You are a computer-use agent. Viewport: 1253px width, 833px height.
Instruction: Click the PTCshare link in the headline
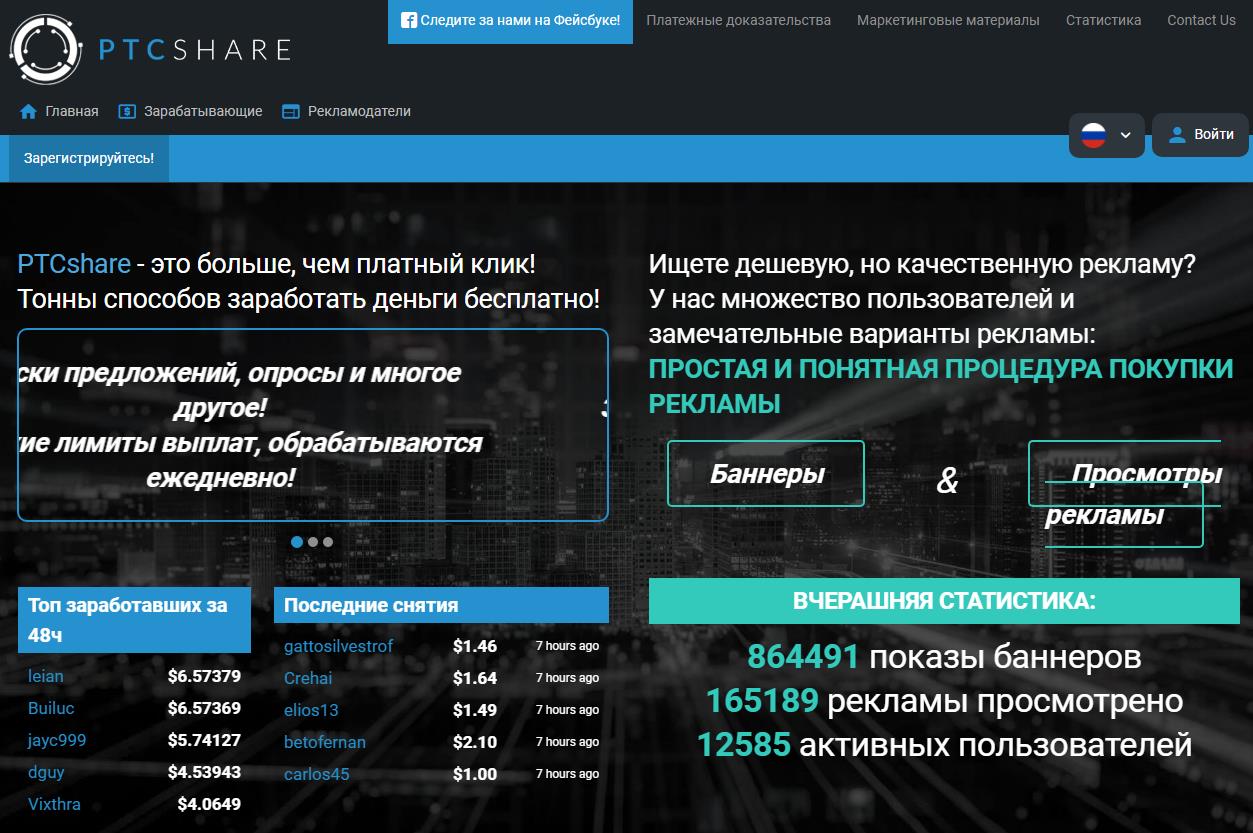point(74,264)
